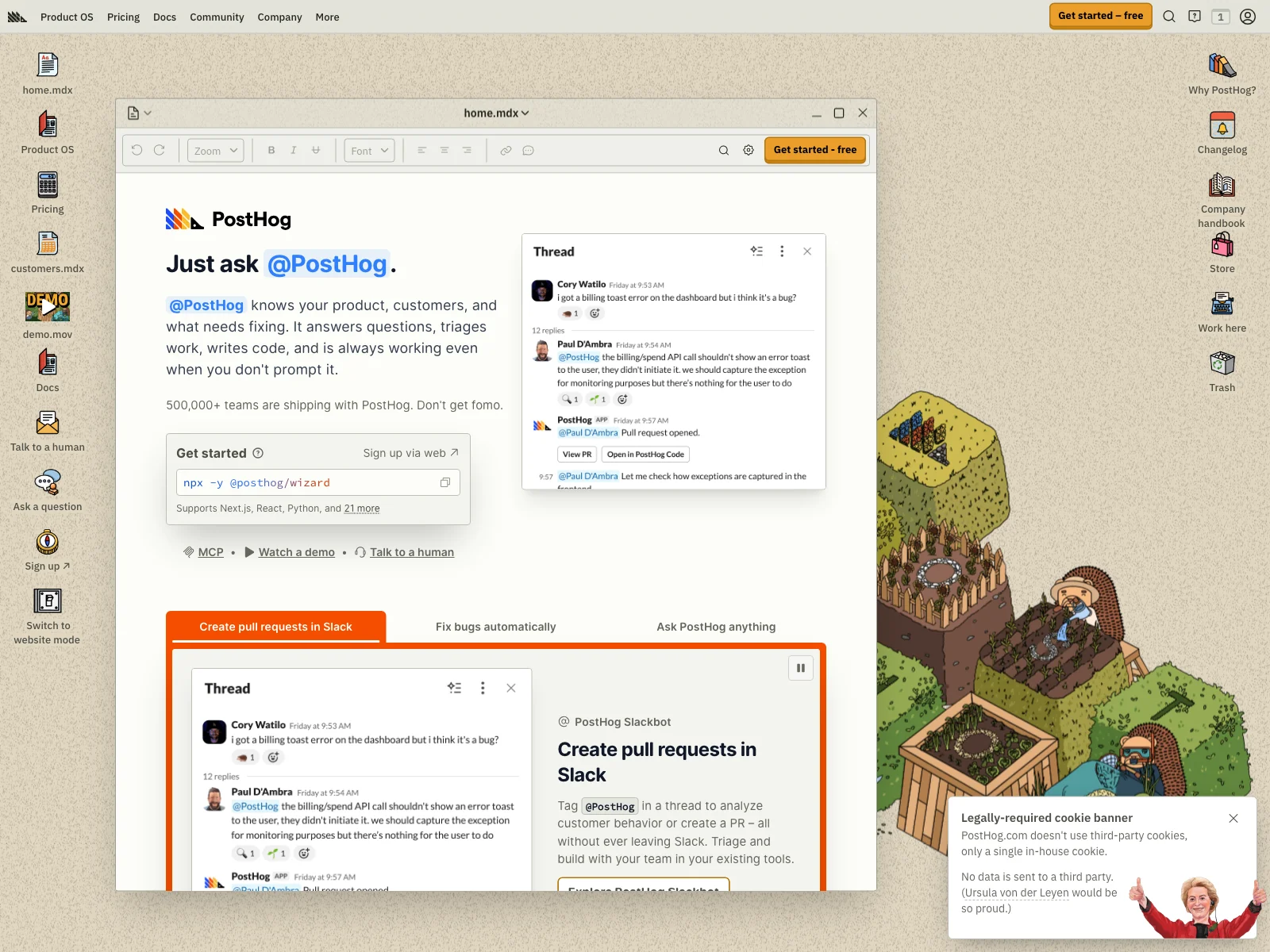Pause the slideshow autoplay
Viewport: 1270px width, 952px height.
point(801,668)
